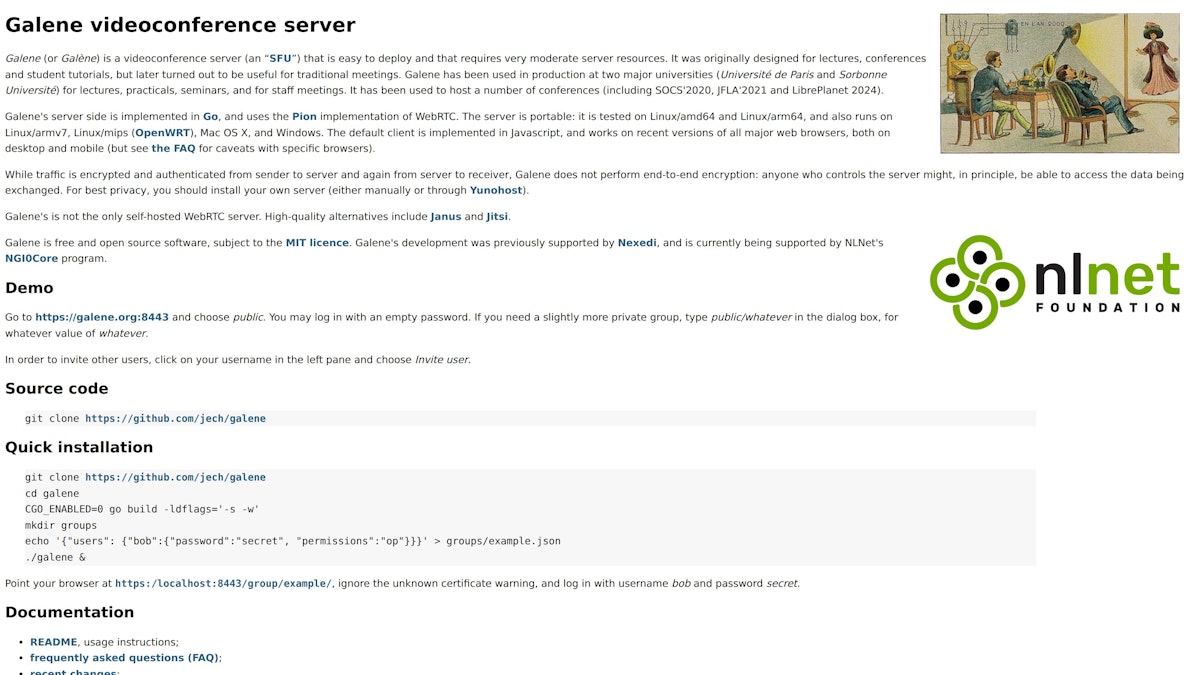
Task: Open the Pion WebRTC link
Action: (x=304, y=117)
